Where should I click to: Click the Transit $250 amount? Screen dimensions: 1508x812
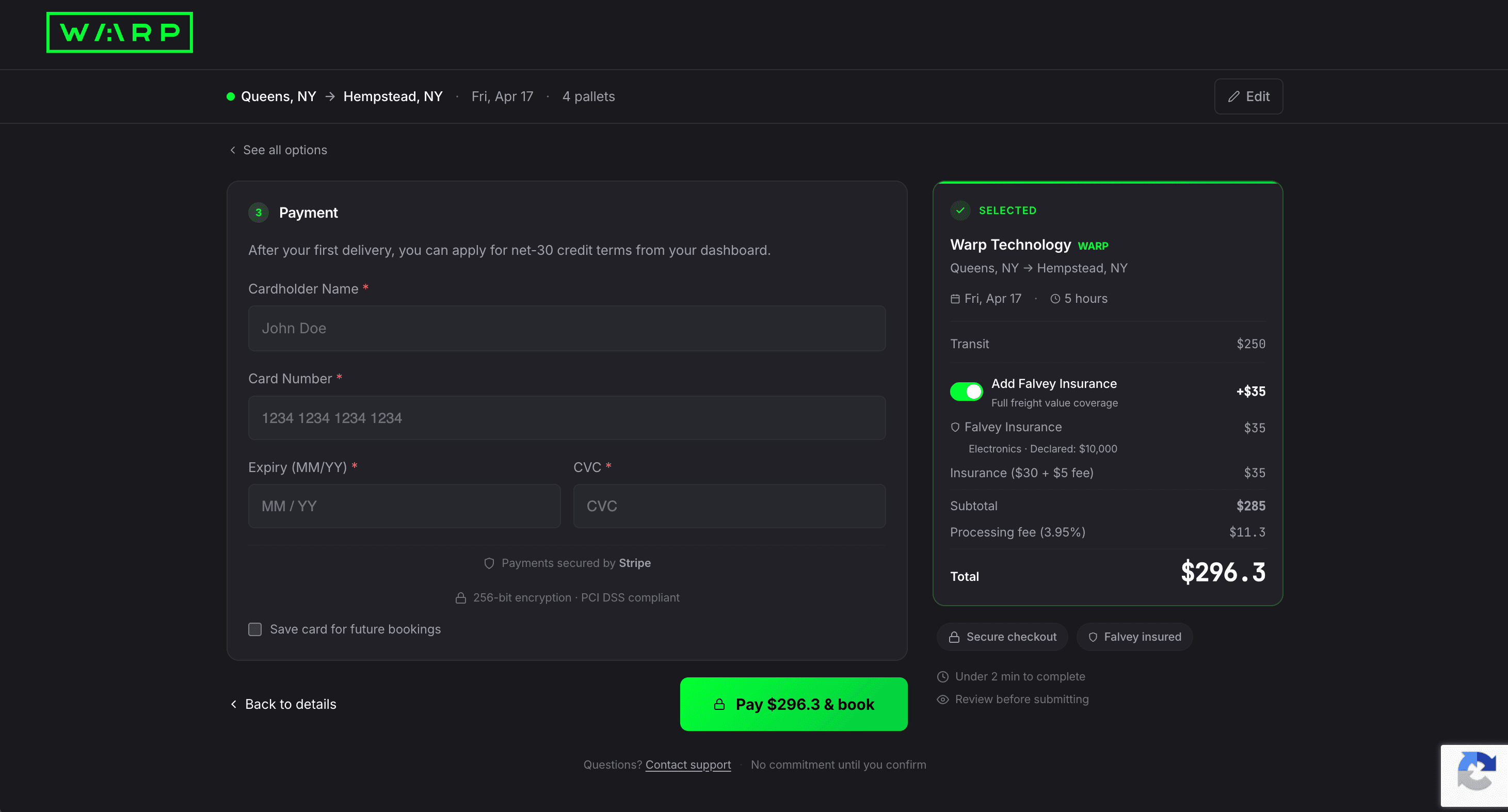pos(1251,344)
